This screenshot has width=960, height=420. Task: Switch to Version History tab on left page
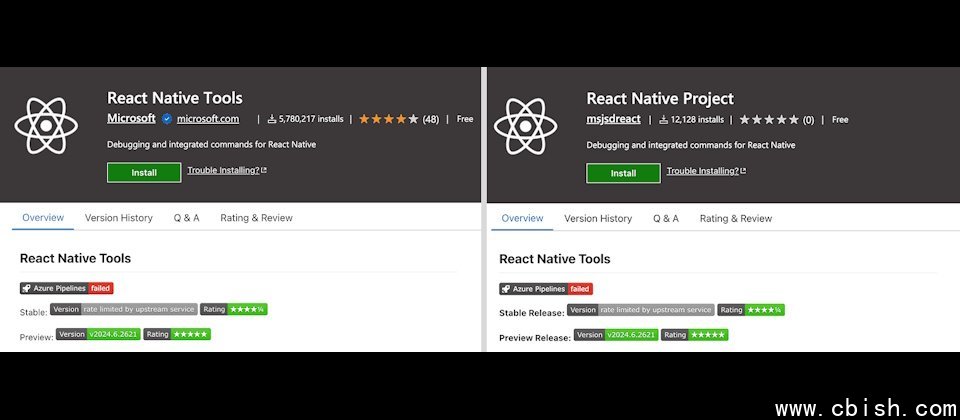[x=119, y=218]
